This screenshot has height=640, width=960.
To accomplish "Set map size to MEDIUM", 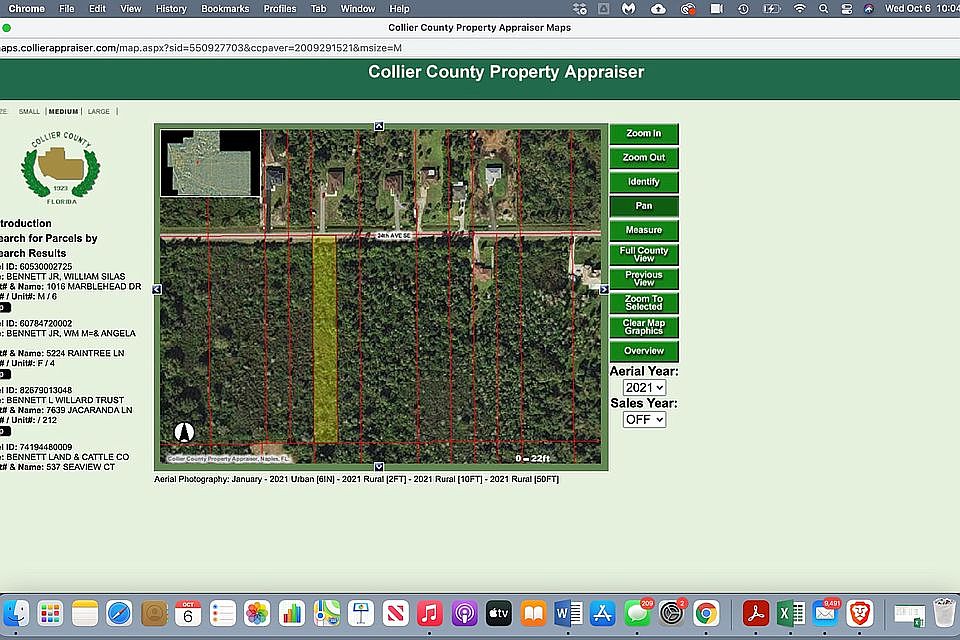I will pos(64,111).
